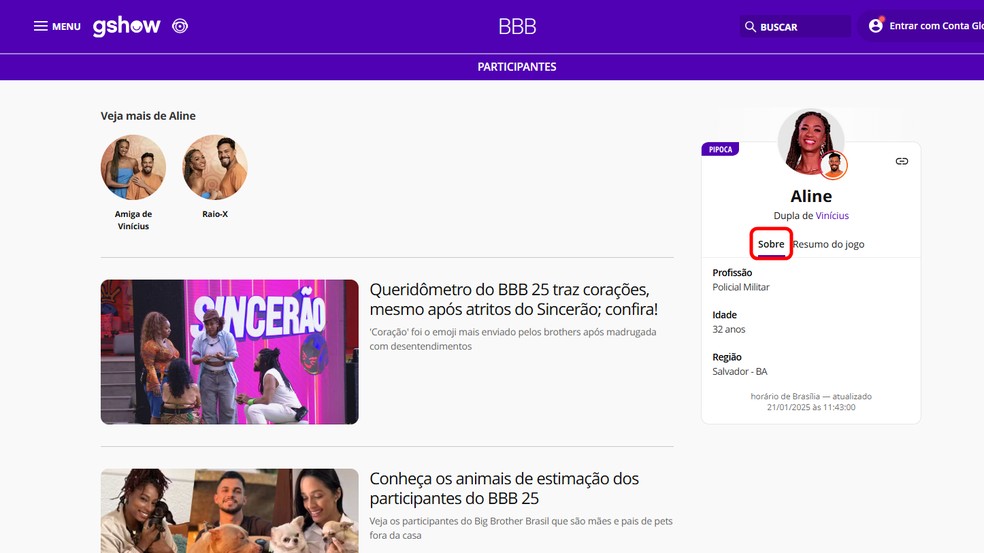
Task: Focus the BUSCAR search field
Action: (x=795, y=27)
